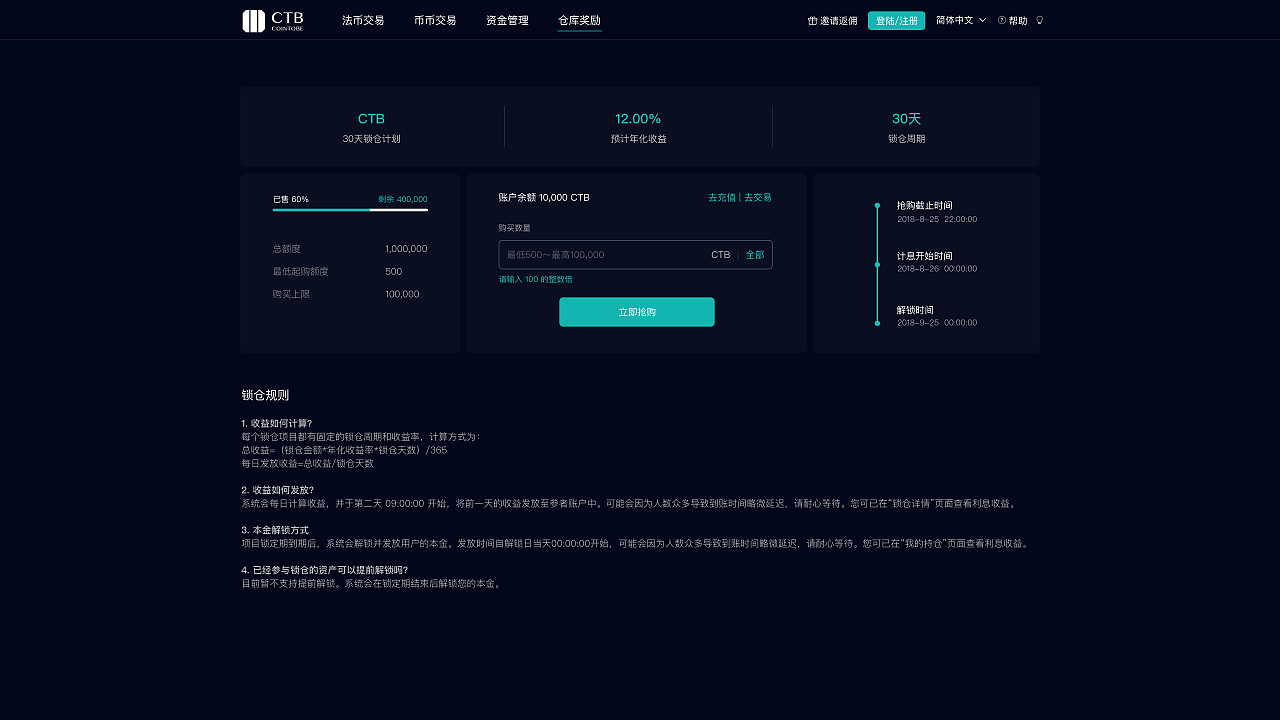Open the 去充值 recharge link

(x=721, y=198)
